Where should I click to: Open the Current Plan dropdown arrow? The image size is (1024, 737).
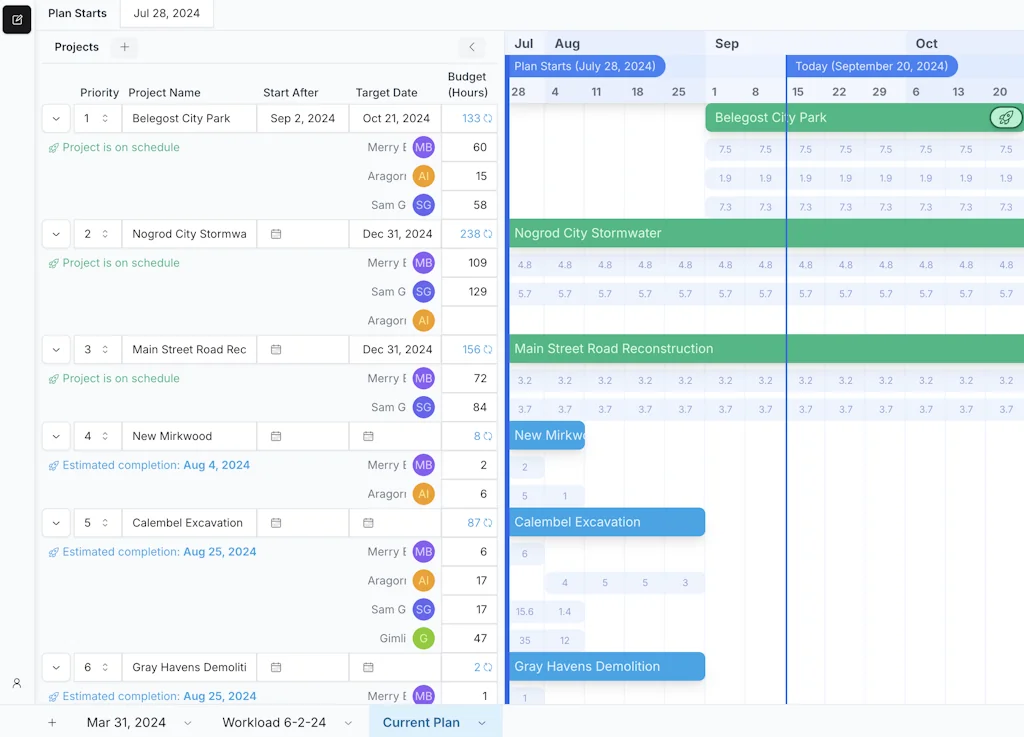[483, 722]
